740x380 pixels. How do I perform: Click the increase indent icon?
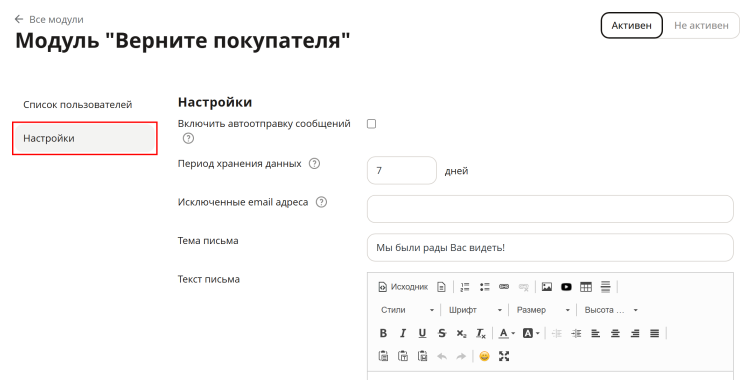point(576,333)
